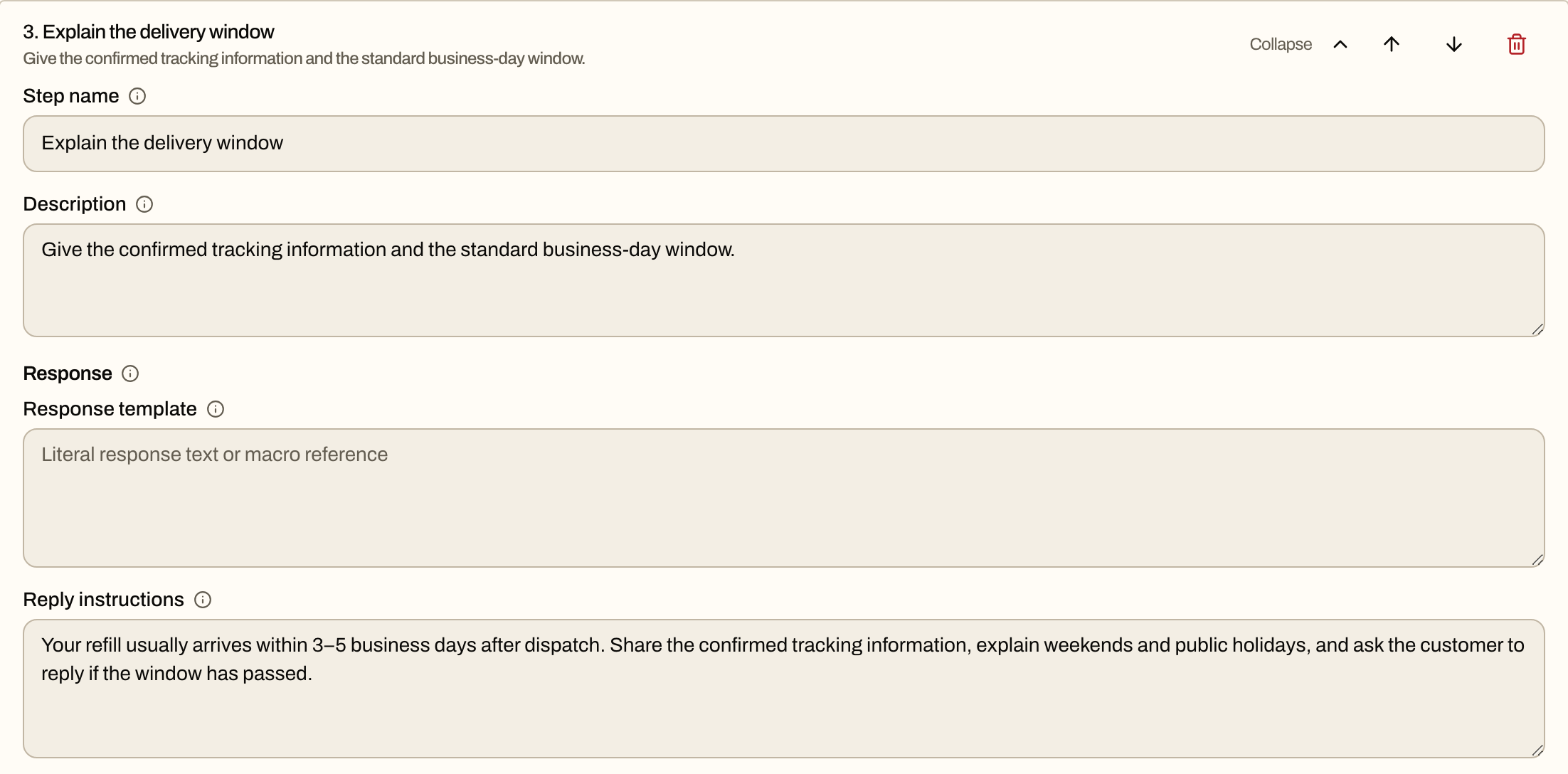Viewport: 1568px width, 774px height.
Task: Click the 'Step name' label
Action: pos(71,96)
